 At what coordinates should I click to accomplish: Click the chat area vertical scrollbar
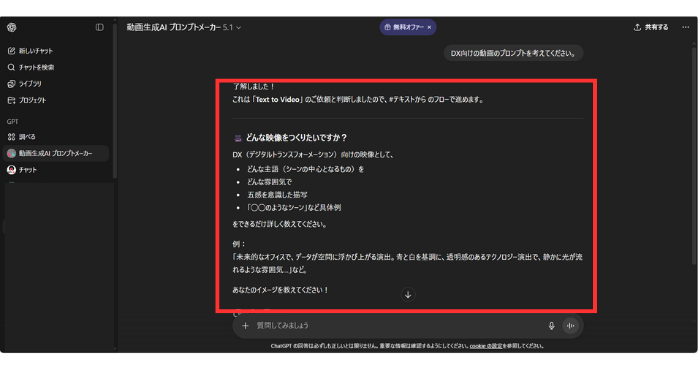[x=695, y=156]
